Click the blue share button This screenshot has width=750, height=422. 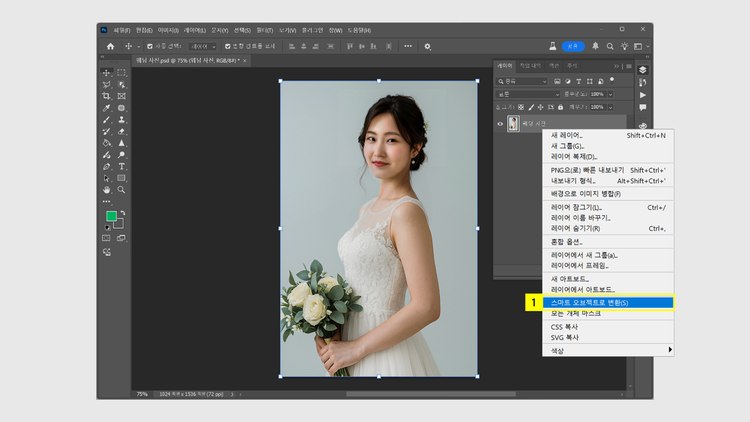572,46
